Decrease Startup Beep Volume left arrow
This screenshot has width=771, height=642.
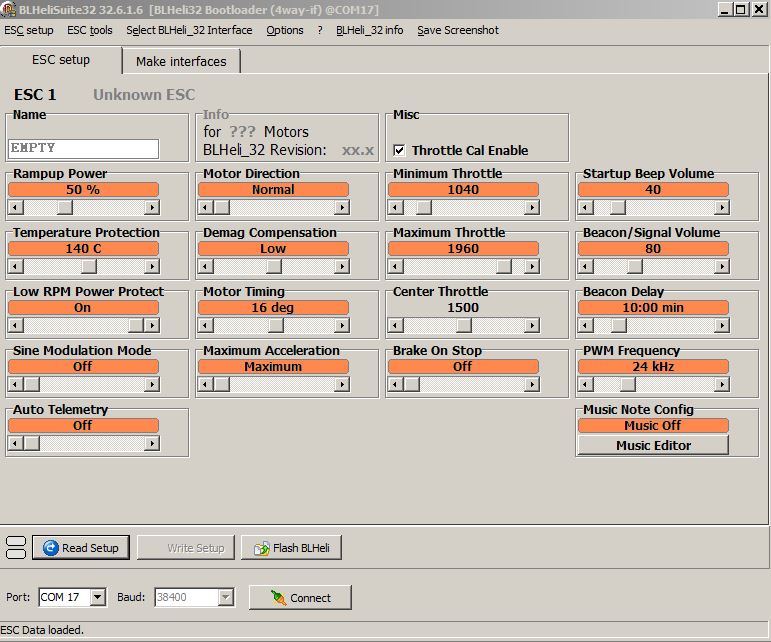[585, 207]
